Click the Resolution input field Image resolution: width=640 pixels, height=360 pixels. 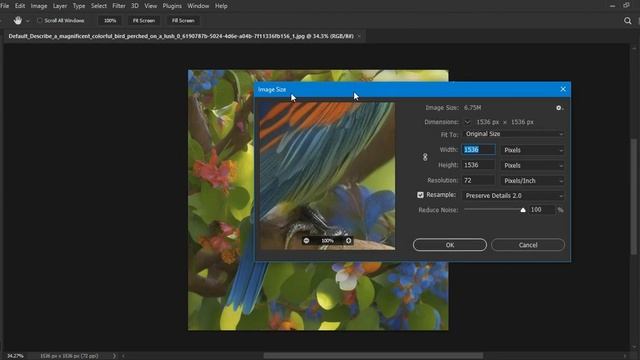(478, 180)
